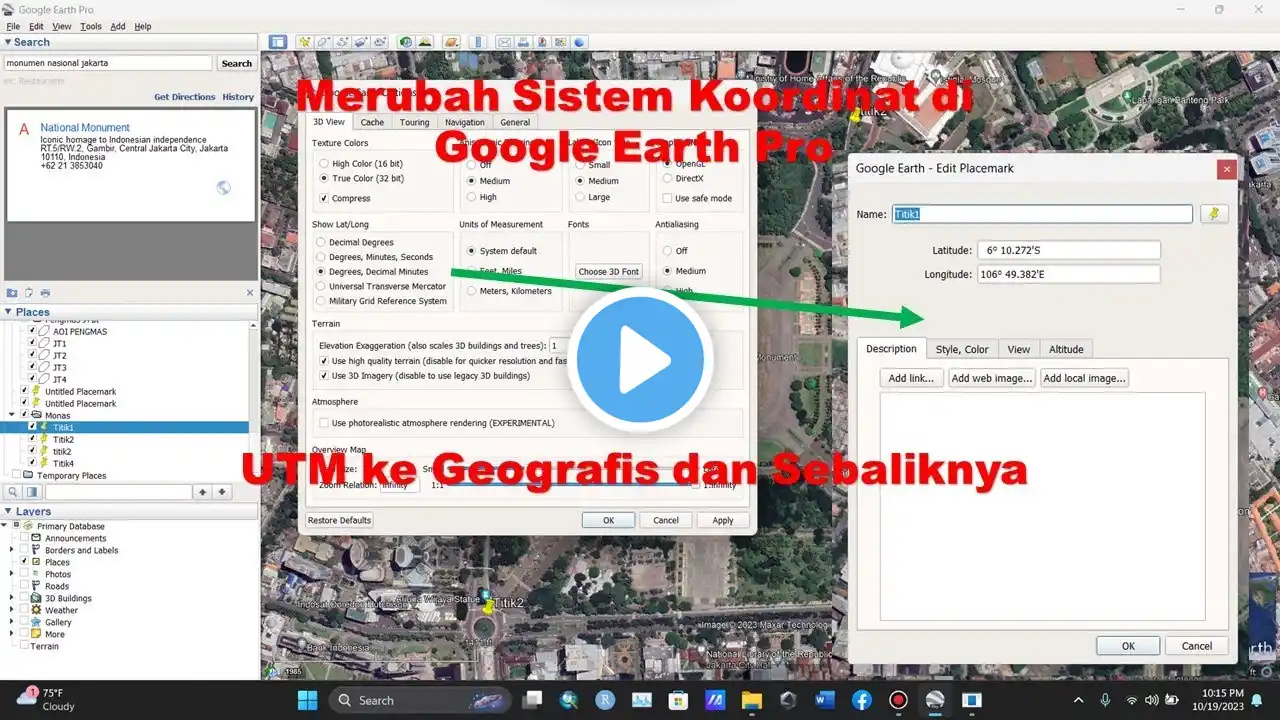
Task: Click the yellow pin icon button beside Name field
Action: 1214,214
